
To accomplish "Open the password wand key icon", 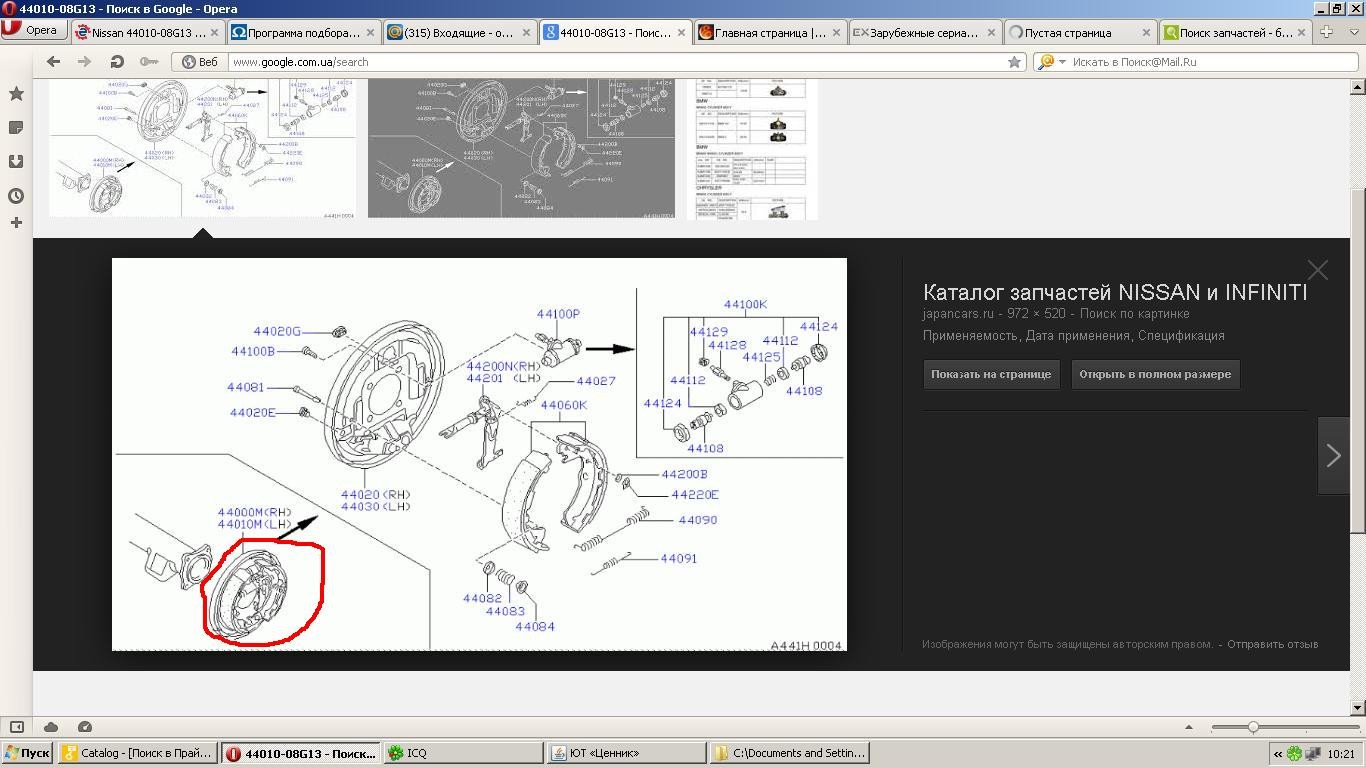I will [148, 62].
